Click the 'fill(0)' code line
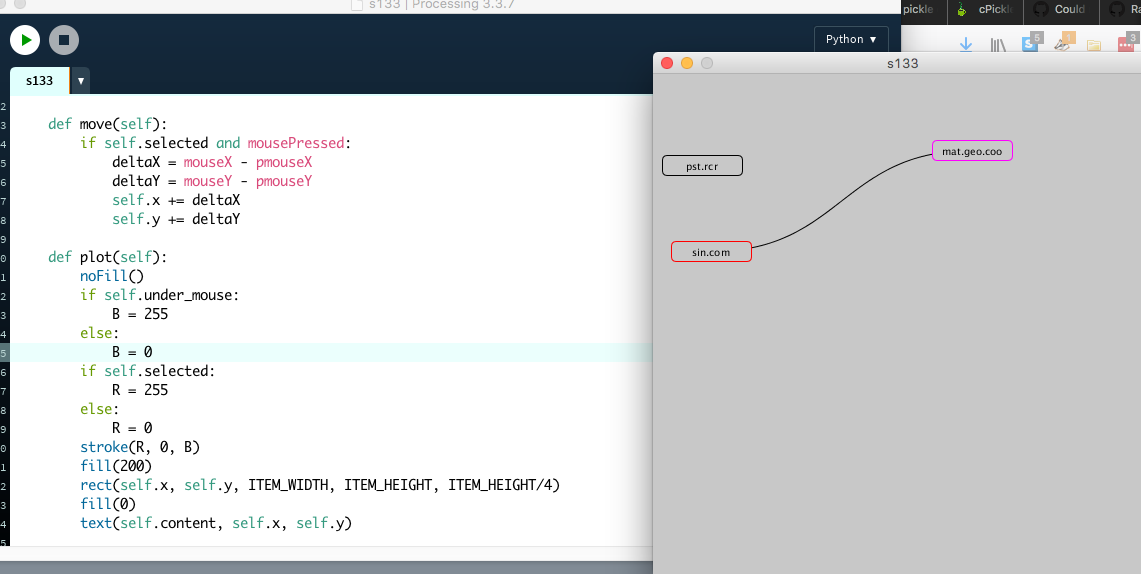1141x574 pixels. click(x=108, y=503)
